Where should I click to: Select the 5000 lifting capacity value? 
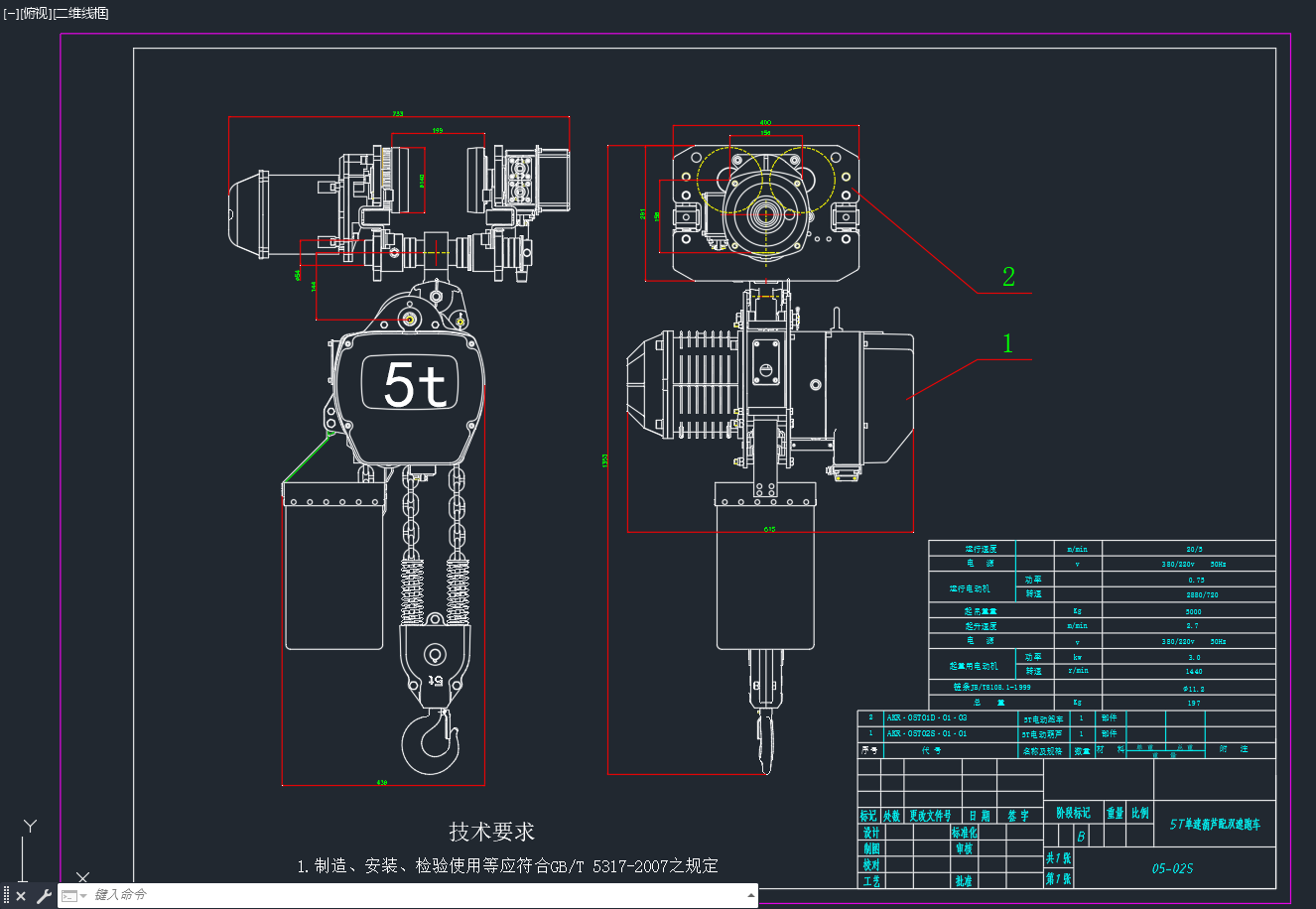1193,612
